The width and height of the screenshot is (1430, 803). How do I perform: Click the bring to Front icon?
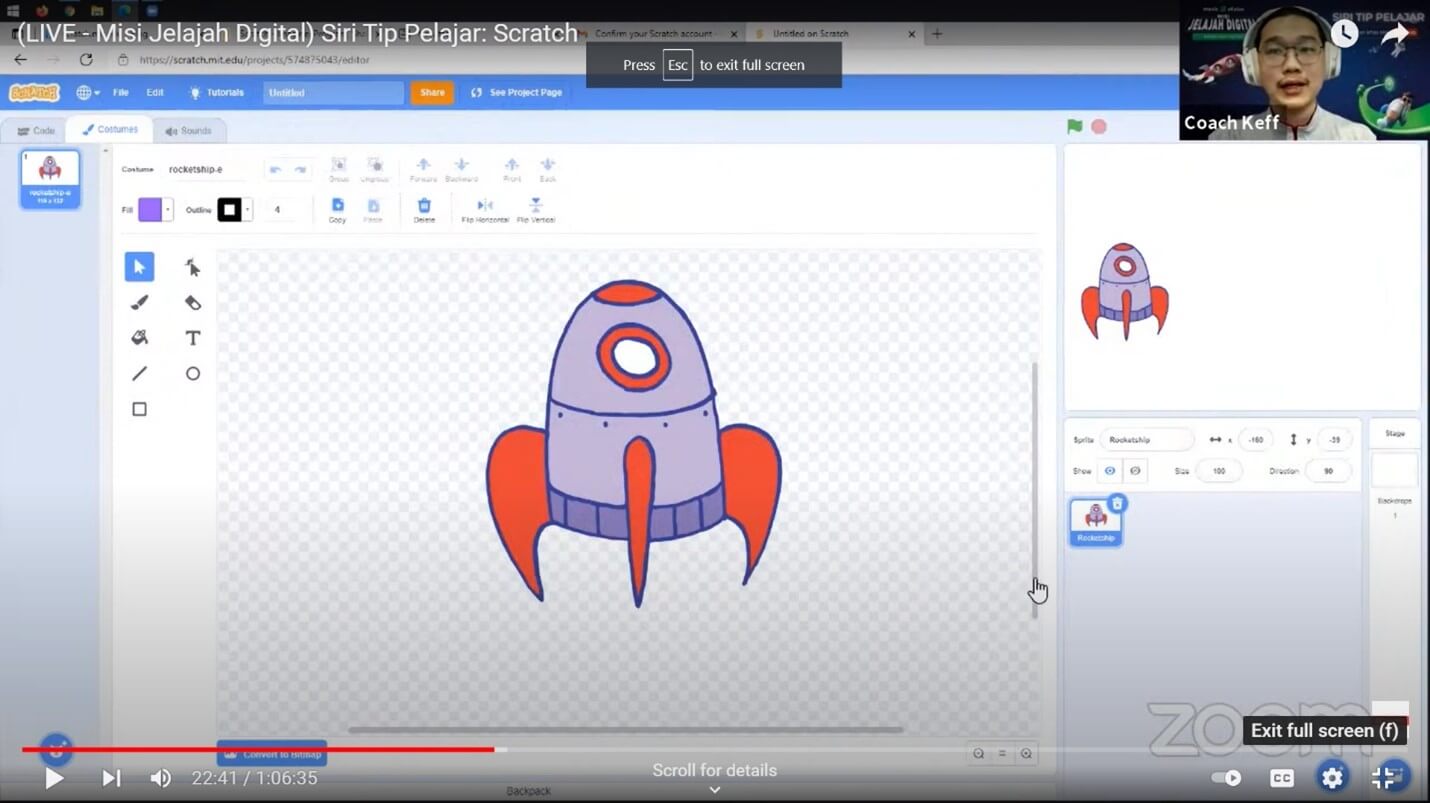click(x=512, y=168)
